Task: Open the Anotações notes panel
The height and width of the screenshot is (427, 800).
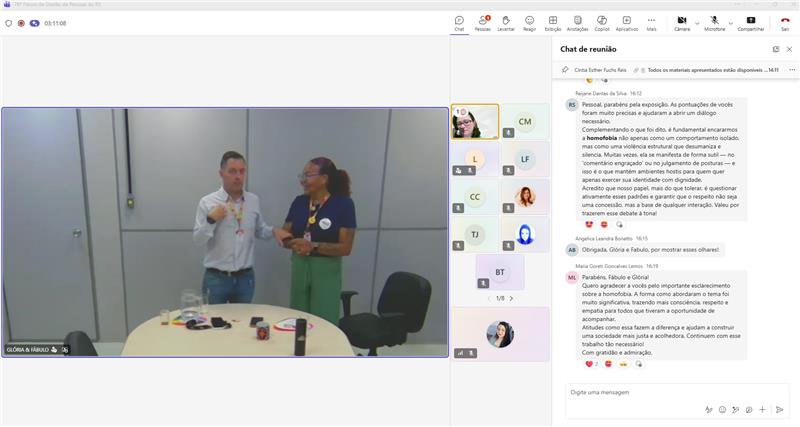Action: click(577, 22)
